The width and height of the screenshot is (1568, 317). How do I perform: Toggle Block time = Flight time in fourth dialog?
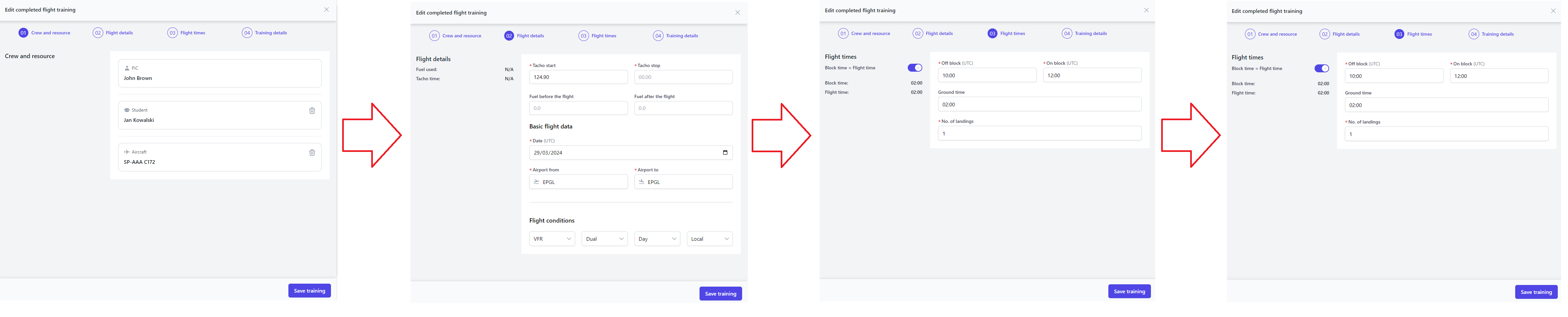tap(1322, 69)
